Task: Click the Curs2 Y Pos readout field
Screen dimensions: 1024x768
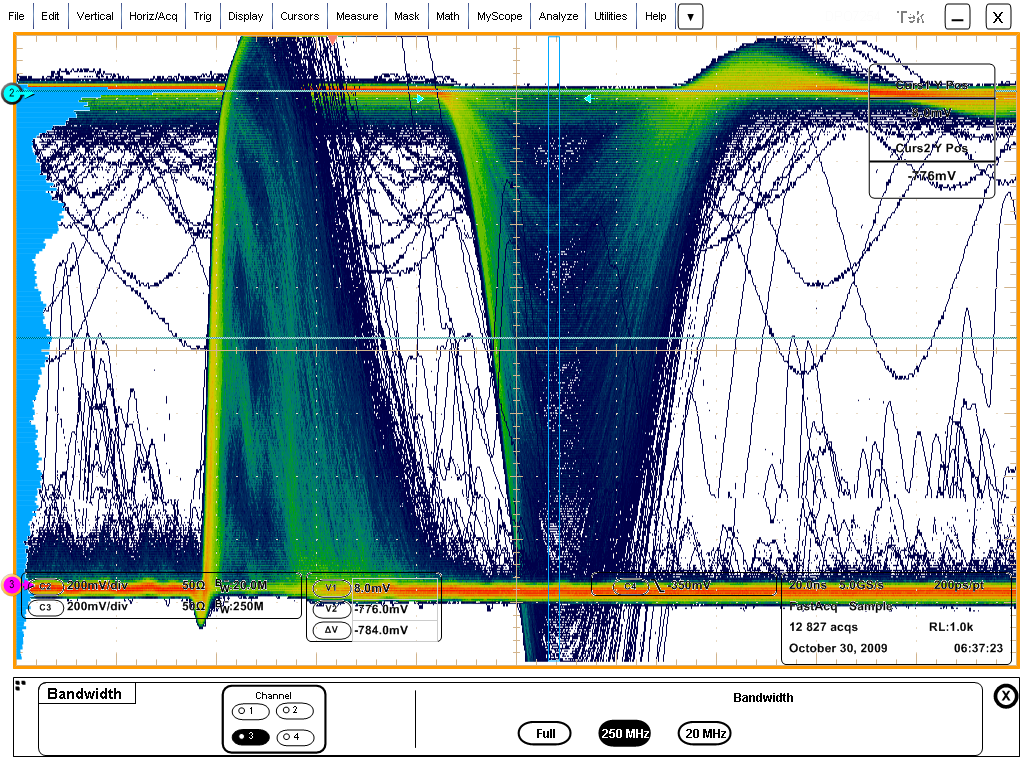Action: (x=931, y=178)
